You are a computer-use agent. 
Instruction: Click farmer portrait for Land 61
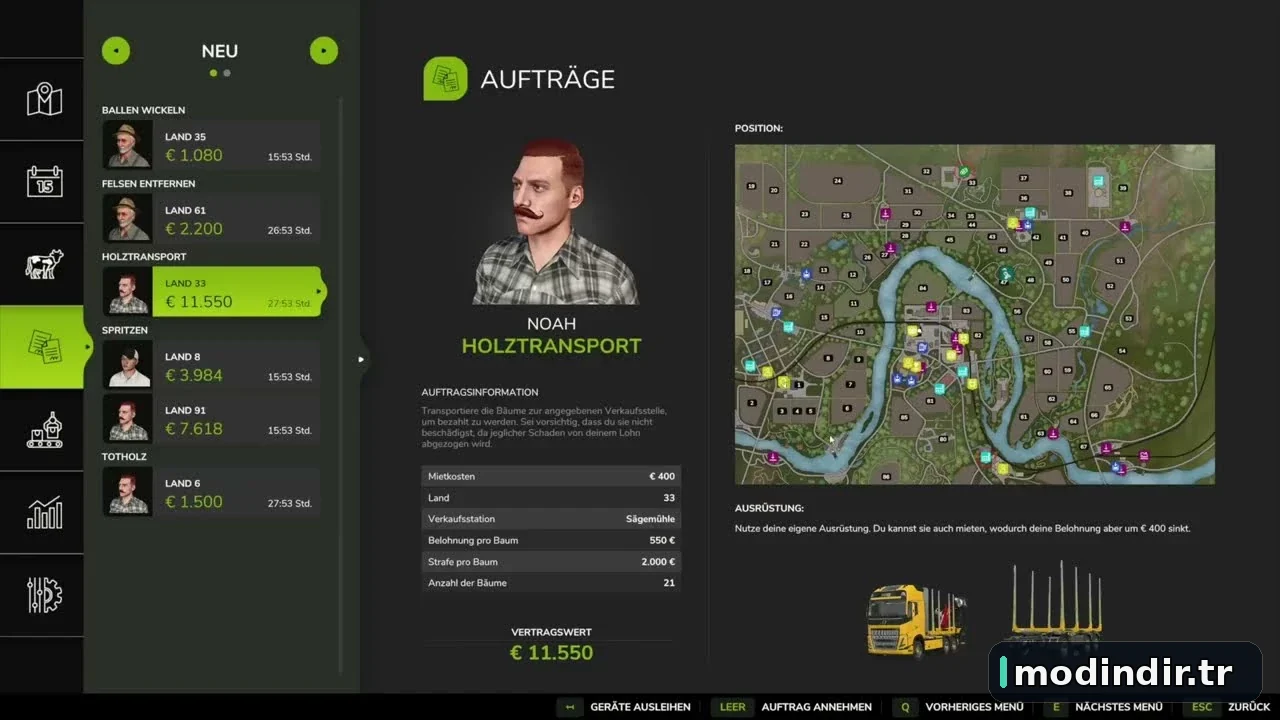pos(128,218)
